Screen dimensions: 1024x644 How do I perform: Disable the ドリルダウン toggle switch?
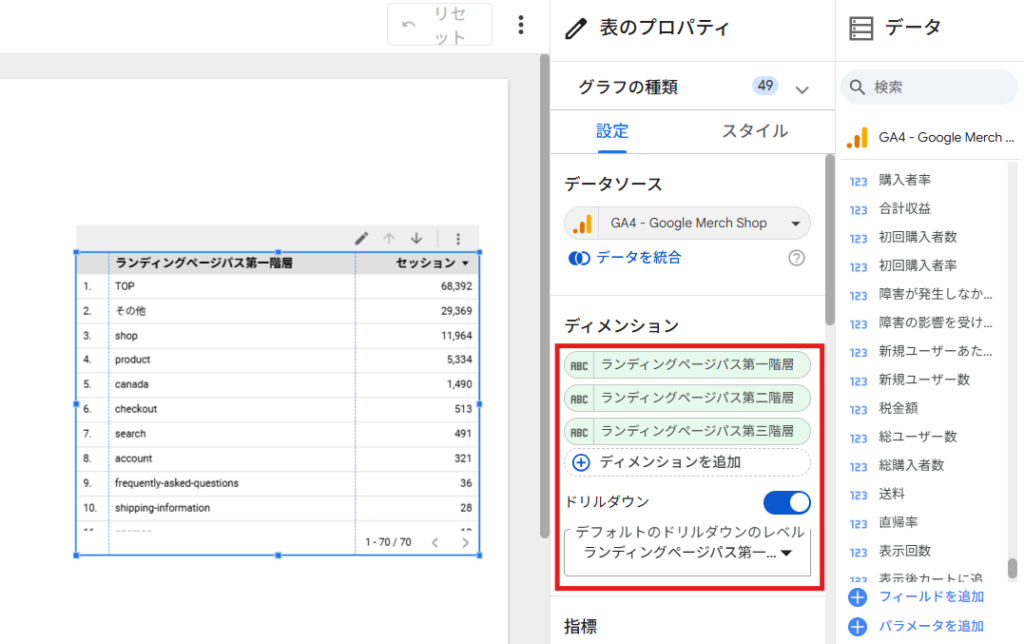pyautogui.click(x=786, y=502)
